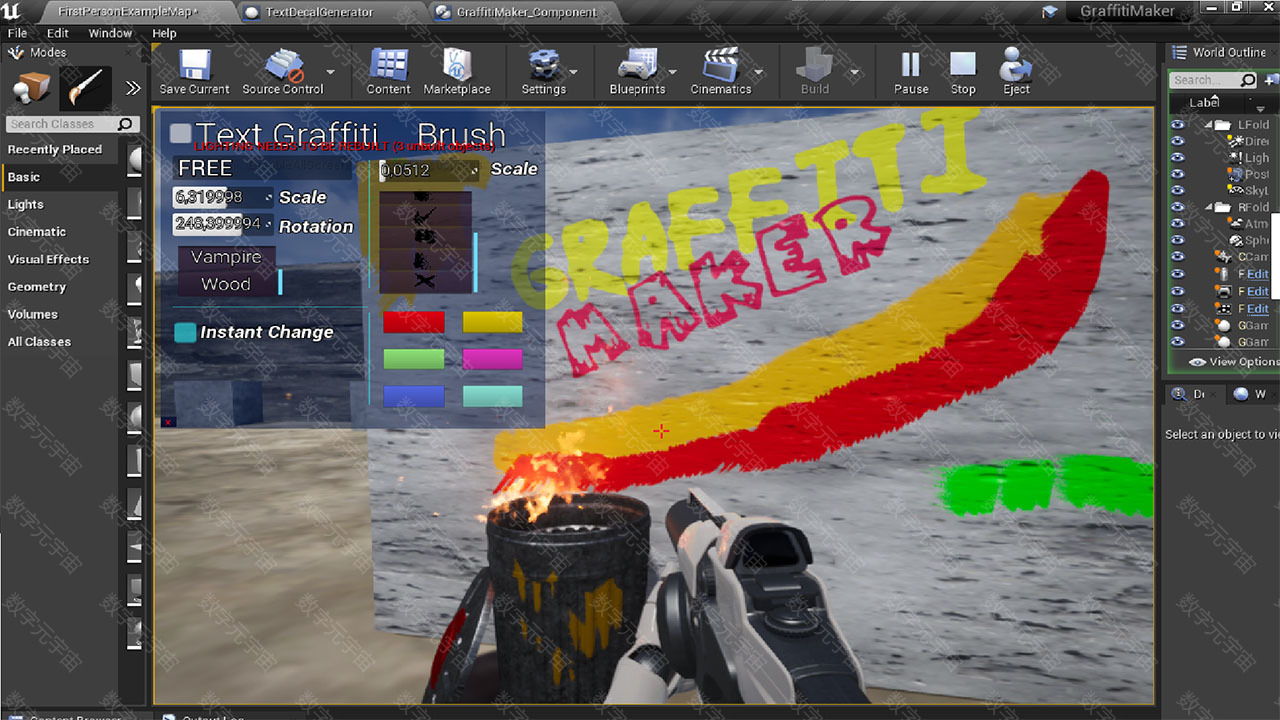The height and width of the screenshot is (720, 1280).
Task: Collapse the RFold folder in outliner
Action: (1208, 207)
